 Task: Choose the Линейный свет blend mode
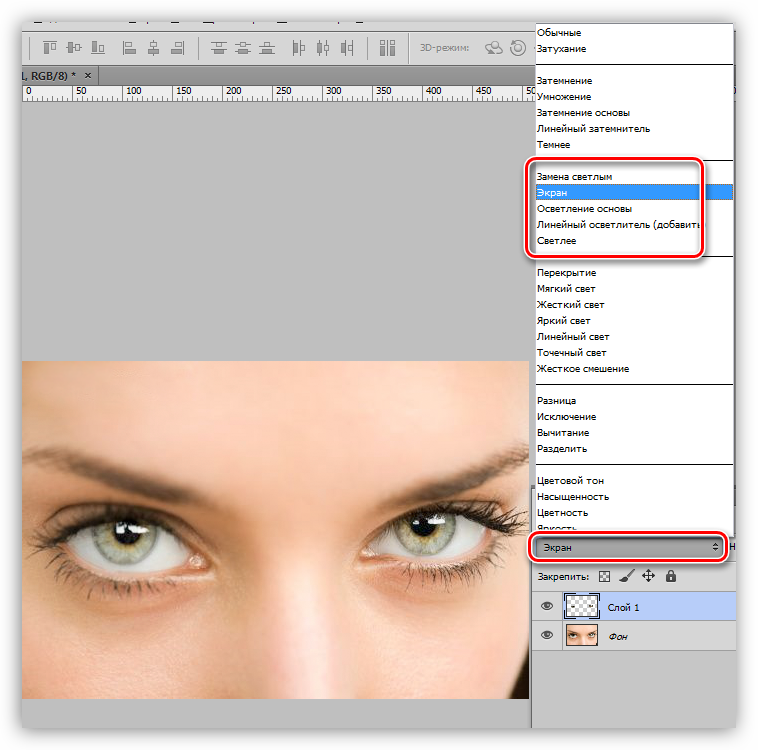[x=573, y=336]
